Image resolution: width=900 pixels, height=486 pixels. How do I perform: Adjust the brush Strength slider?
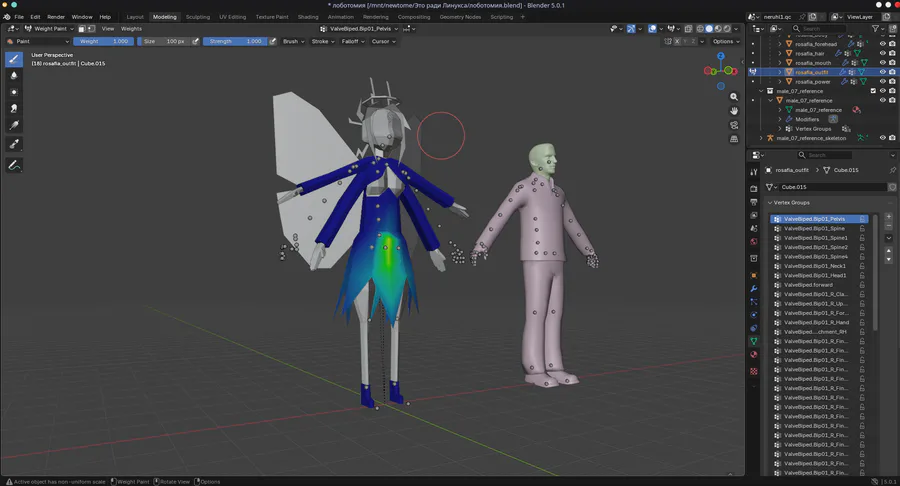tap(235, 41)
